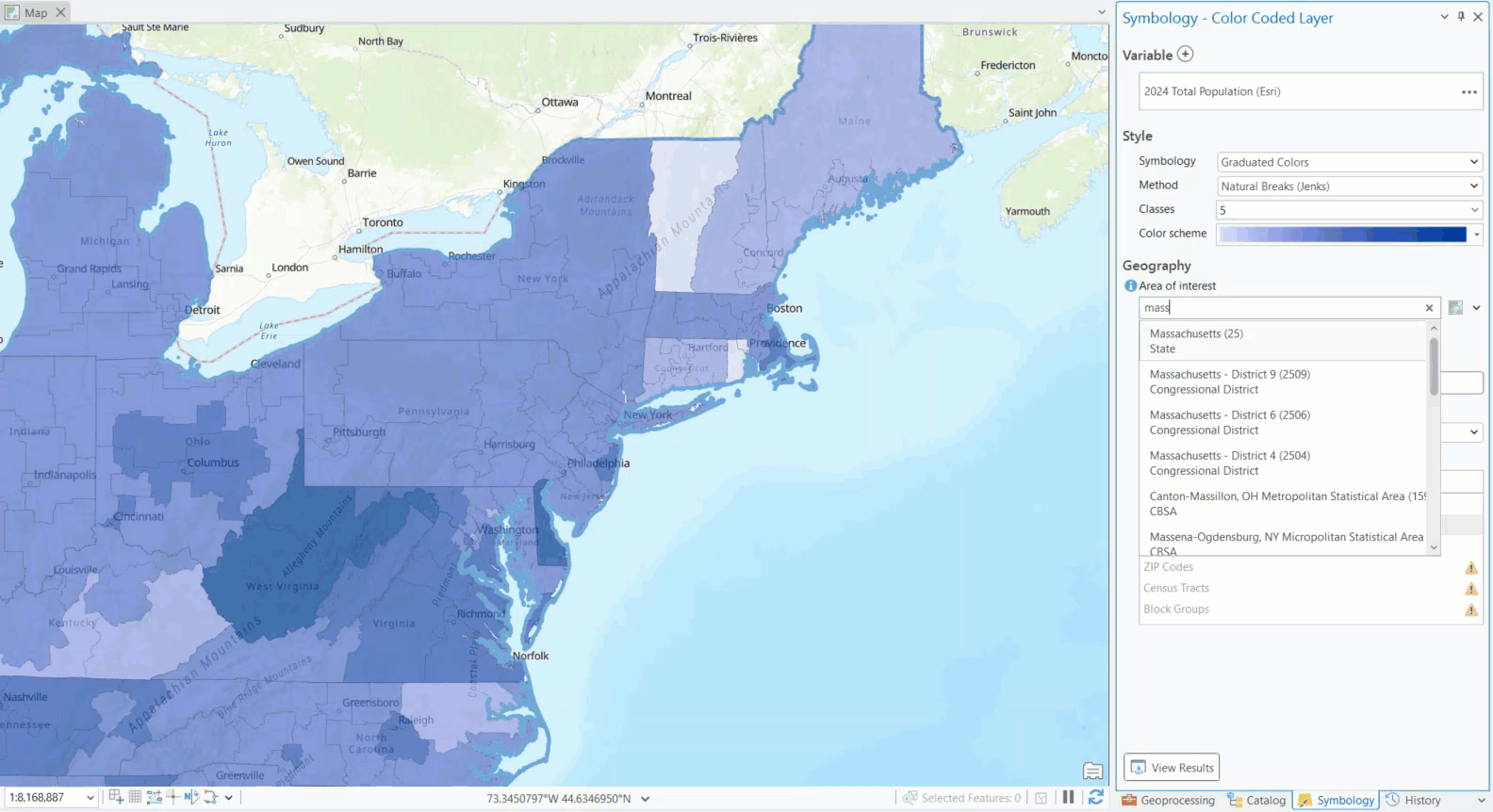Image resolution: width=1493 pixels, height=812 pixels.
Task: Click the warning icon beside ZIP Codes
Action: click(1470, 568)
